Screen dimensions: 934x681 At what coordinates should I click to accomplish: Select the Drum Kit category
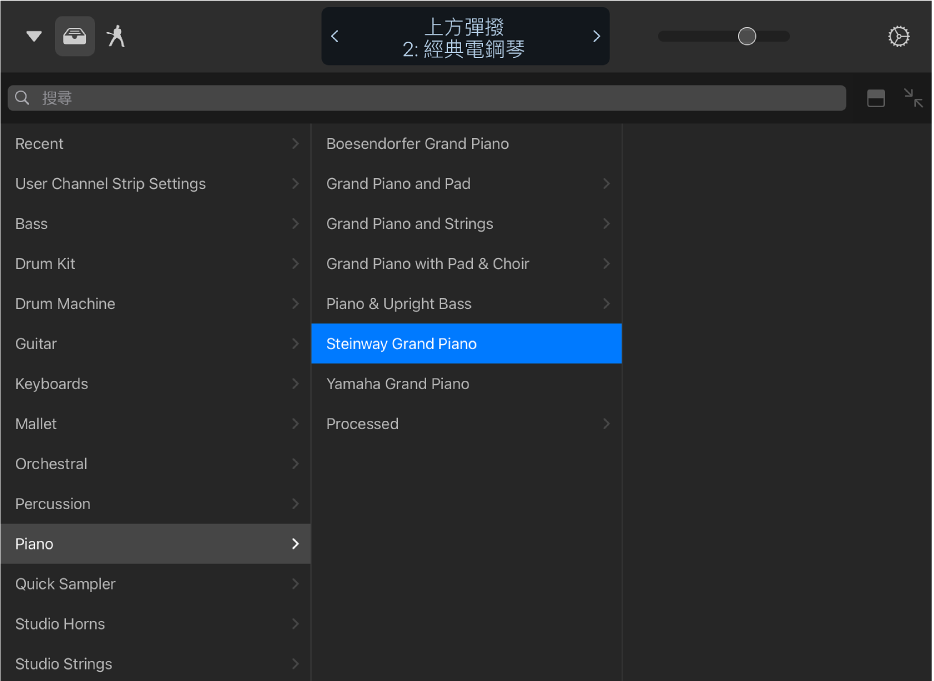click(x=156, y=263)
